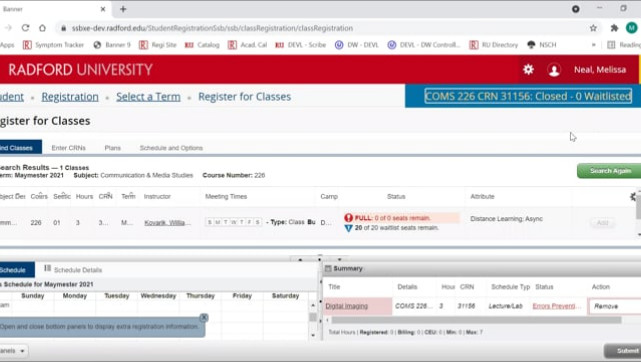Go to the Select a Term breadcrumb
Screen dimensions: 641x362
(148, 97)
